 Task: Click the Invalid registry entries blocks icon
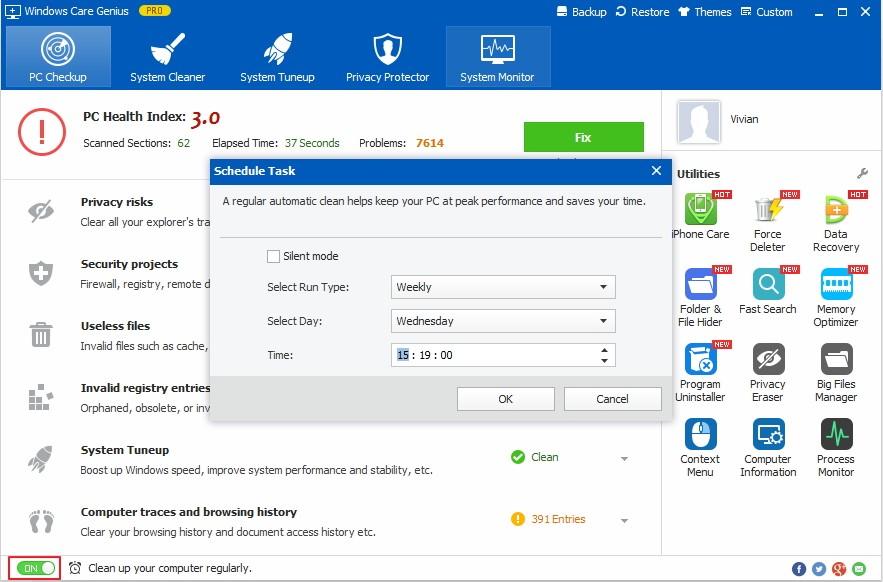(x=41, y=397)
